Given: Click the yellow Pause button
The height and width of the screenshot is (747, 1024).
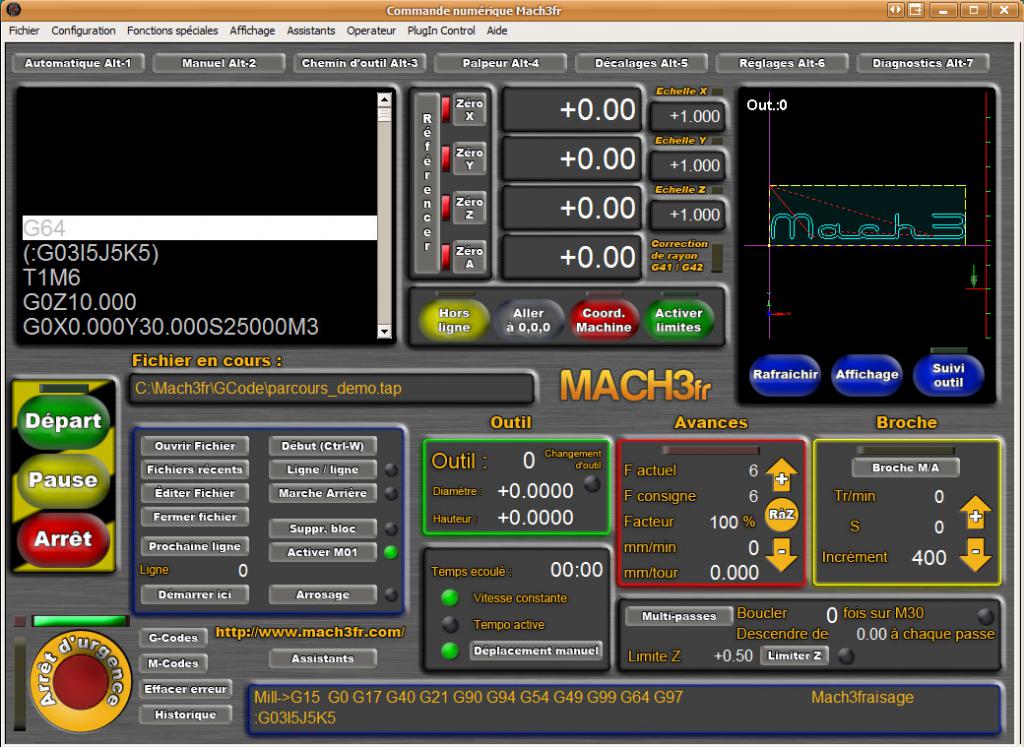Looking at the screenshot, I should point(63,480).
